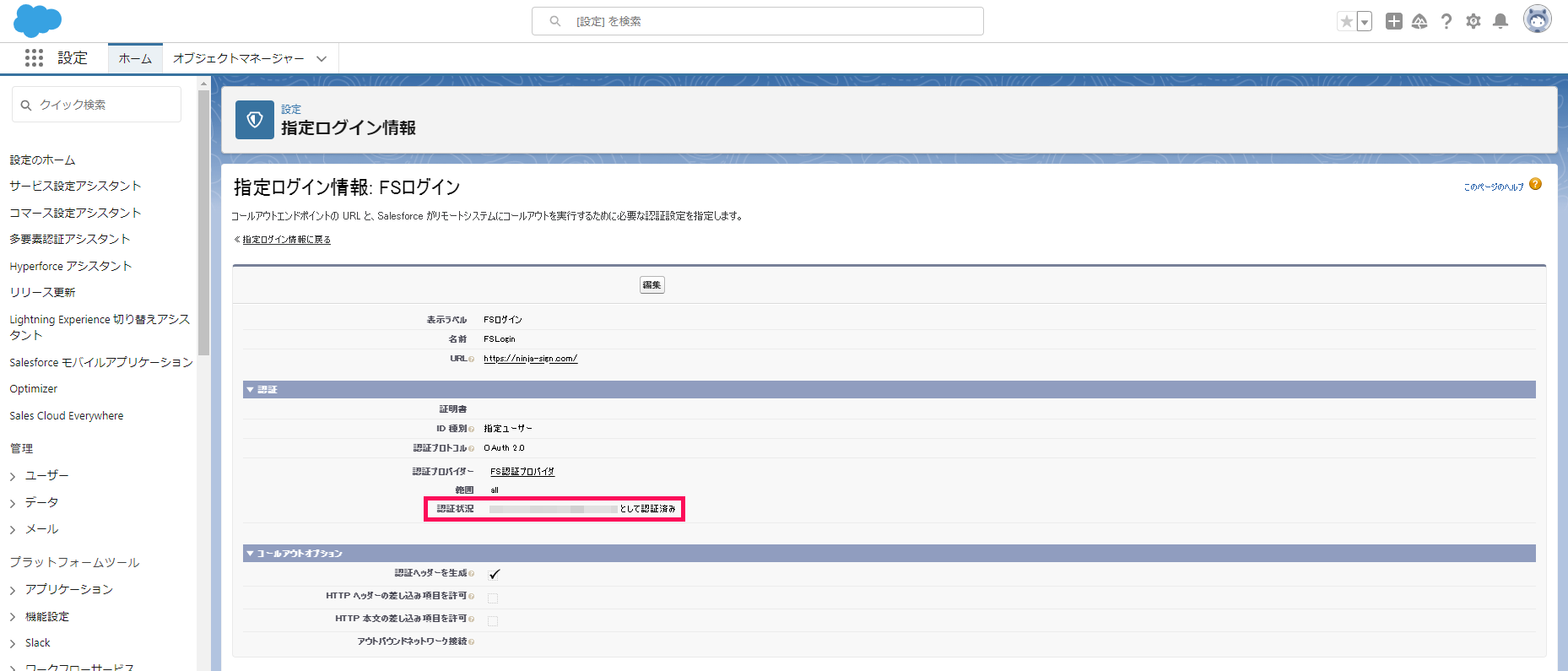Image resolution: width=1568 pixels, height=671 pixels.
Task: Click the クイック検索 input field
Action: click(96, 105)
